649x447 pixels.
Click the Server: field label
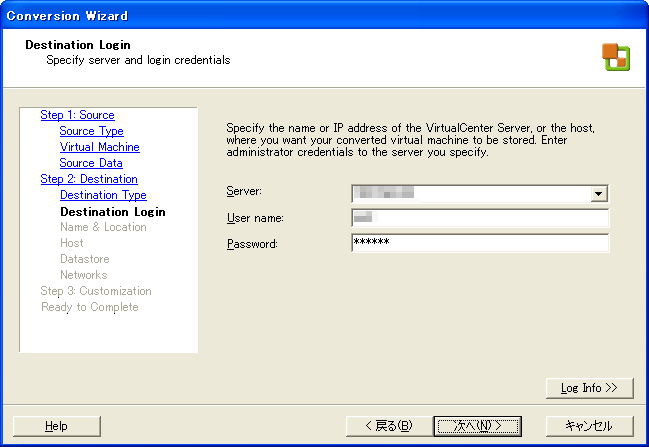244,191
